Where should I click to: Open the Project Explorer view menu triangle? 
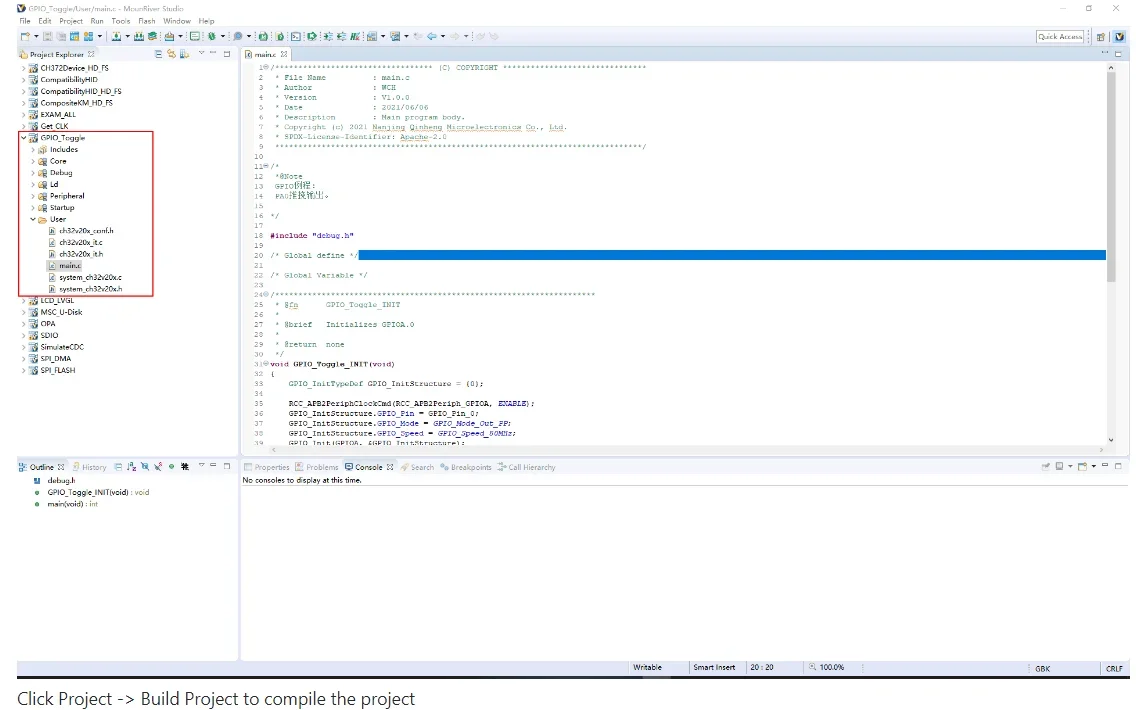[201, 54]
